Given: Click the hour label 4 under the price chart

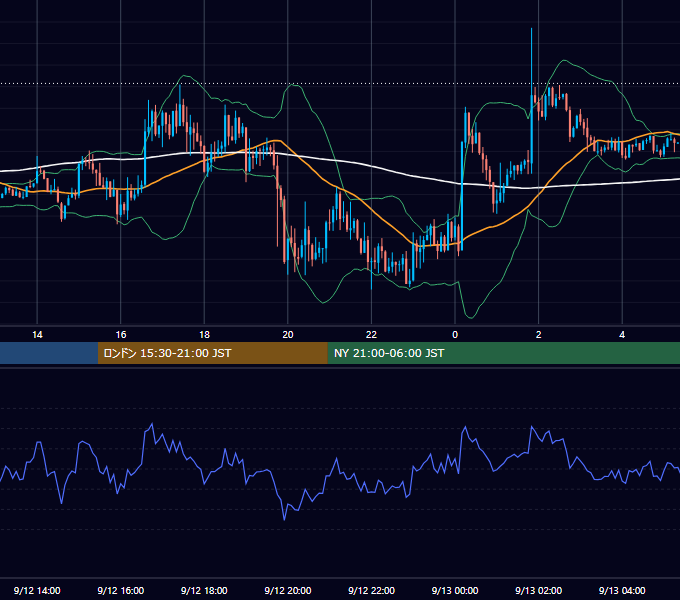Looking at the screenshot, I should coord(622,335).
